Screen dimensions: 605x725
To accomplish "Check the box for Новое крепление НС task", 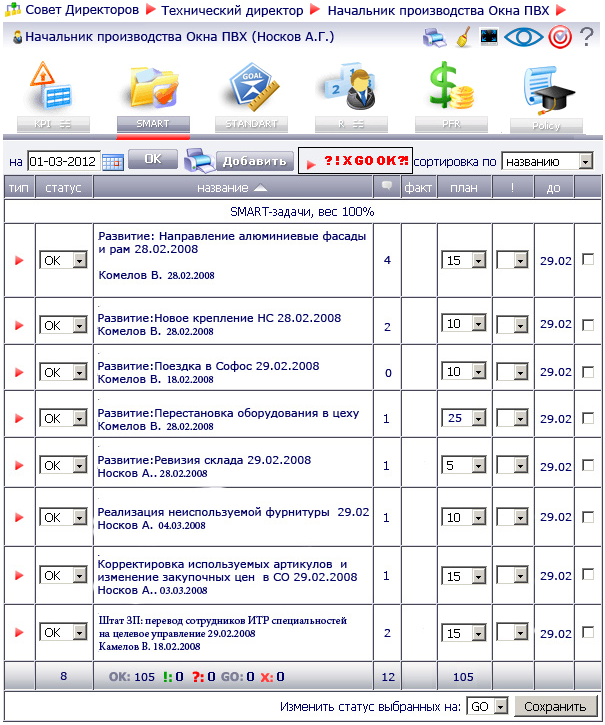I will 588,325.
